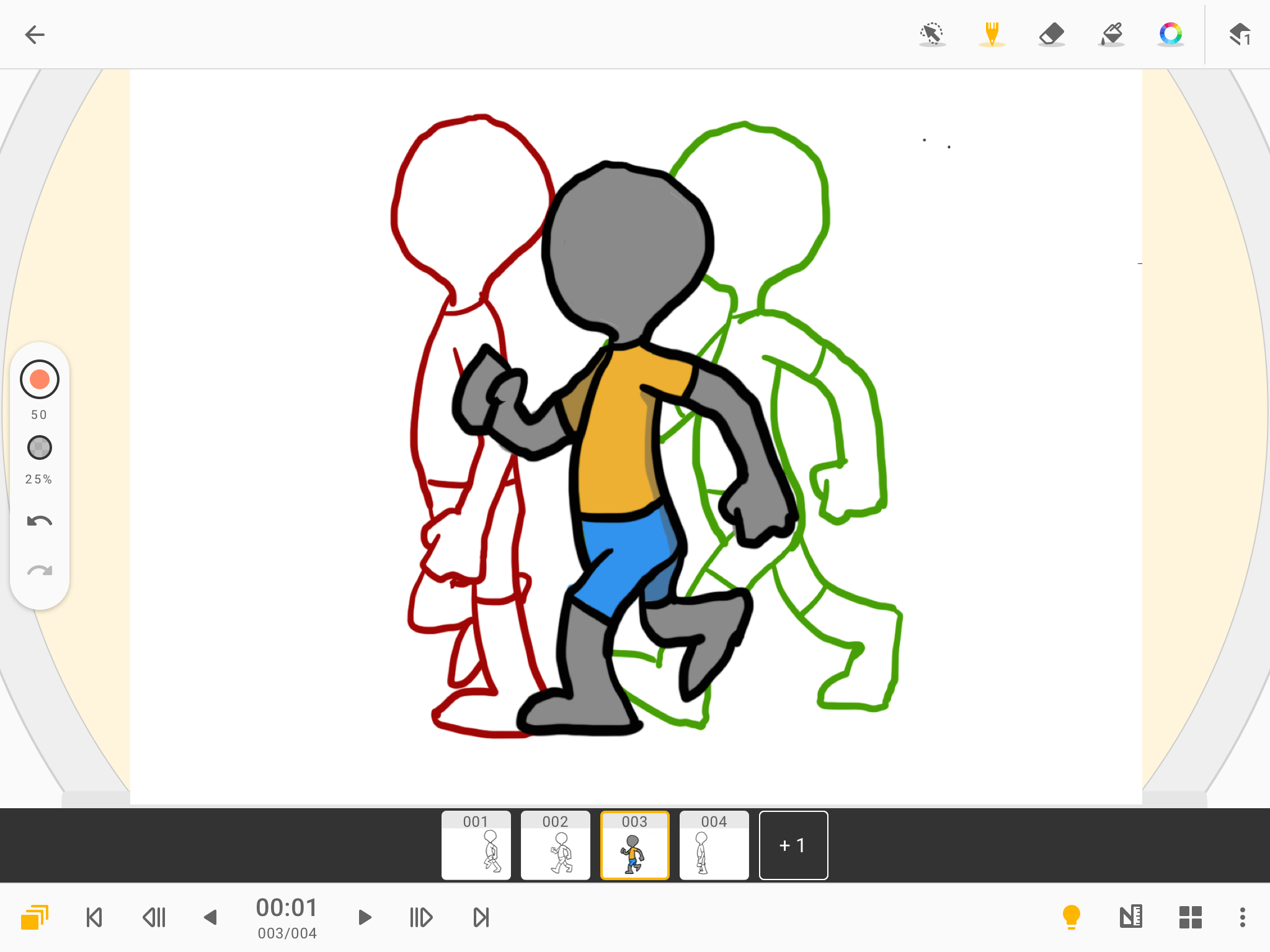Viewport: 1270px width, 952px height.
Task: Tap the 50 brush size value
Action: tap(39, 415)
